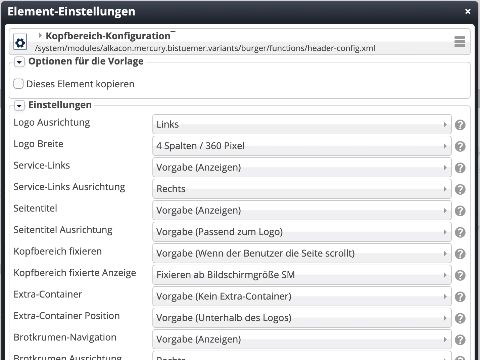Click help icon for Service-Links Ausrichtung
The width and height of the screenshot is (480, 360).
pos(460,189)
